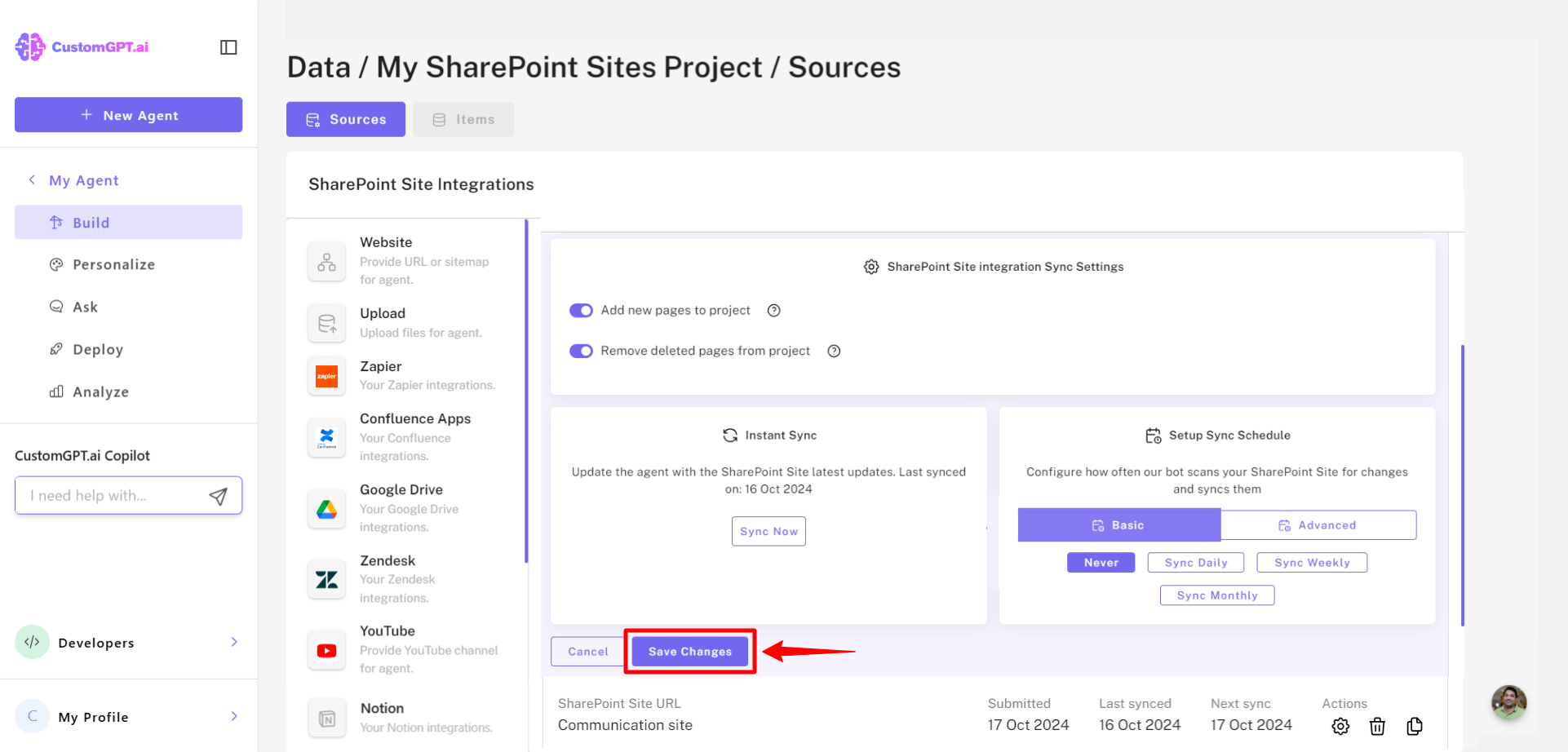1568x752 pixels.
Task: Select the Sync Weekly option
Action: pos(1312,562)
